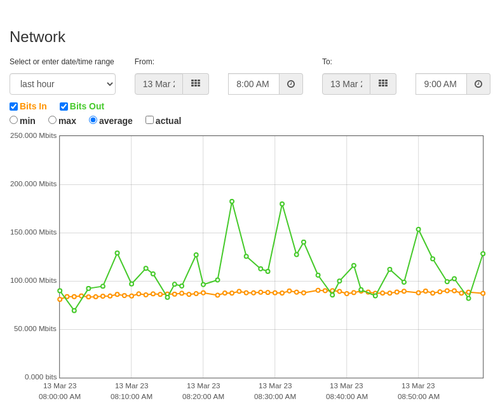500x403 pixels.
Task: Click the 0.000 bits axis label
Action: pyautogui.click(x=41, y=377)
